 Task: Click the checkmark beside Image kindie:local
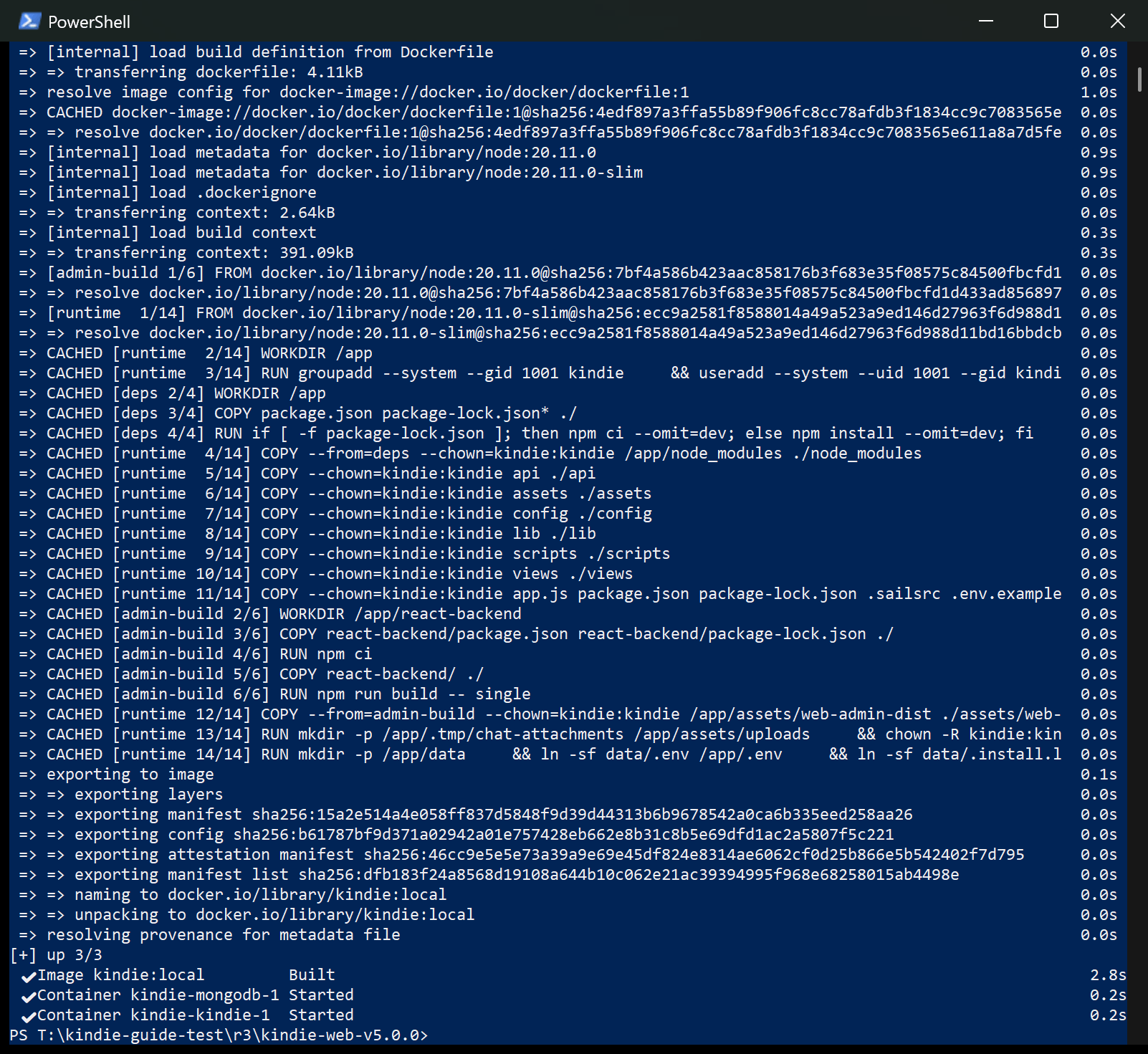pos(29,976)
